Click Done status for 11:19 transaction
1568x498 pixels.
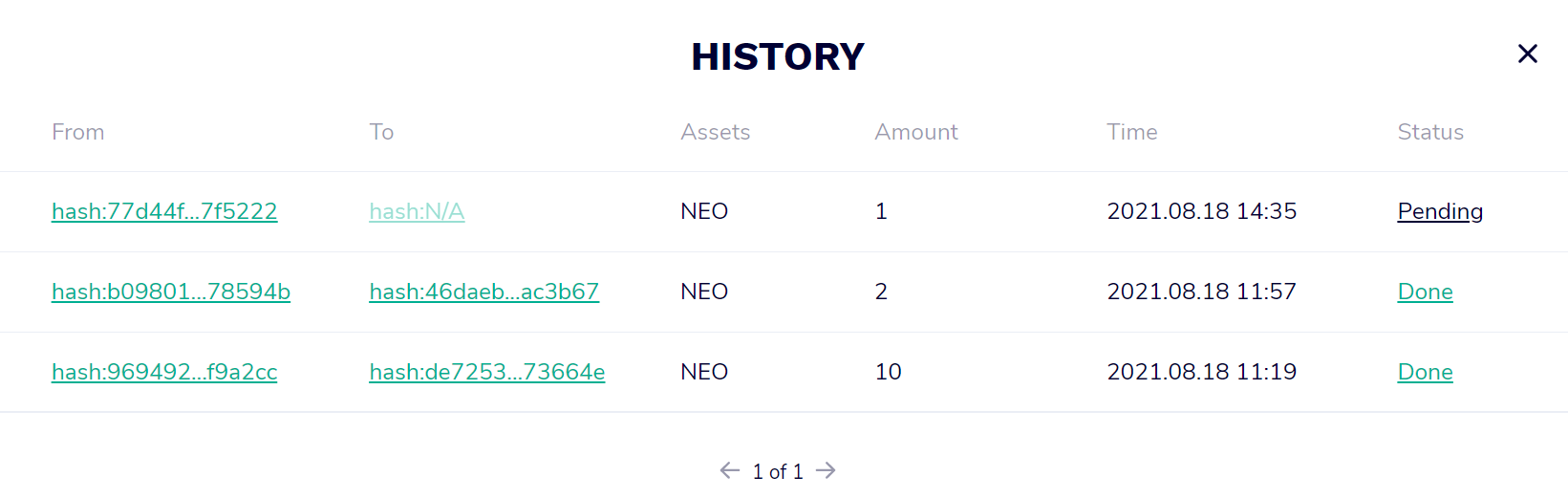click(x=1425, y=372)
